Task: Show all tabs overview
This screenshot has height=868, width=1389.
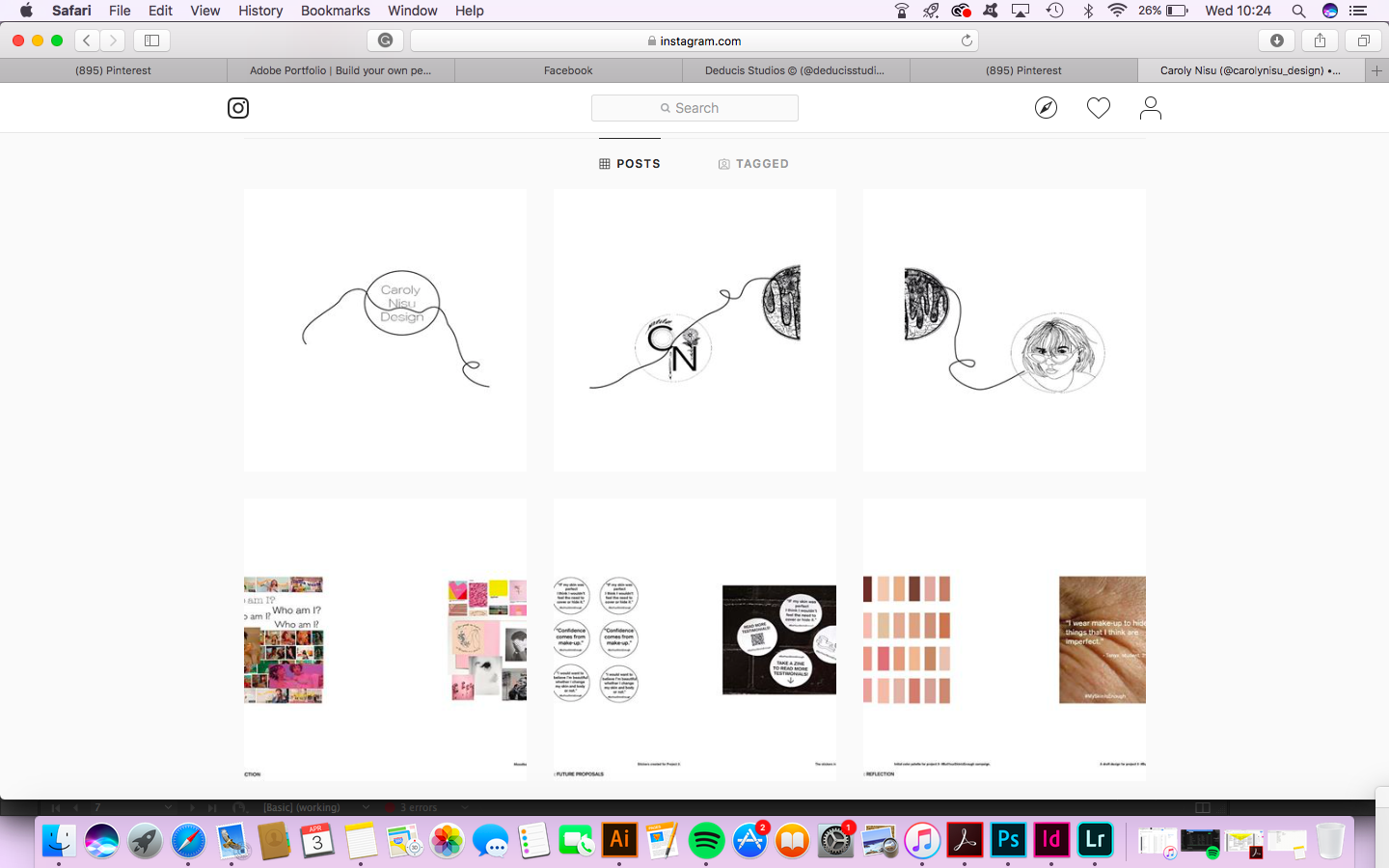Action: coord(1363,41)
